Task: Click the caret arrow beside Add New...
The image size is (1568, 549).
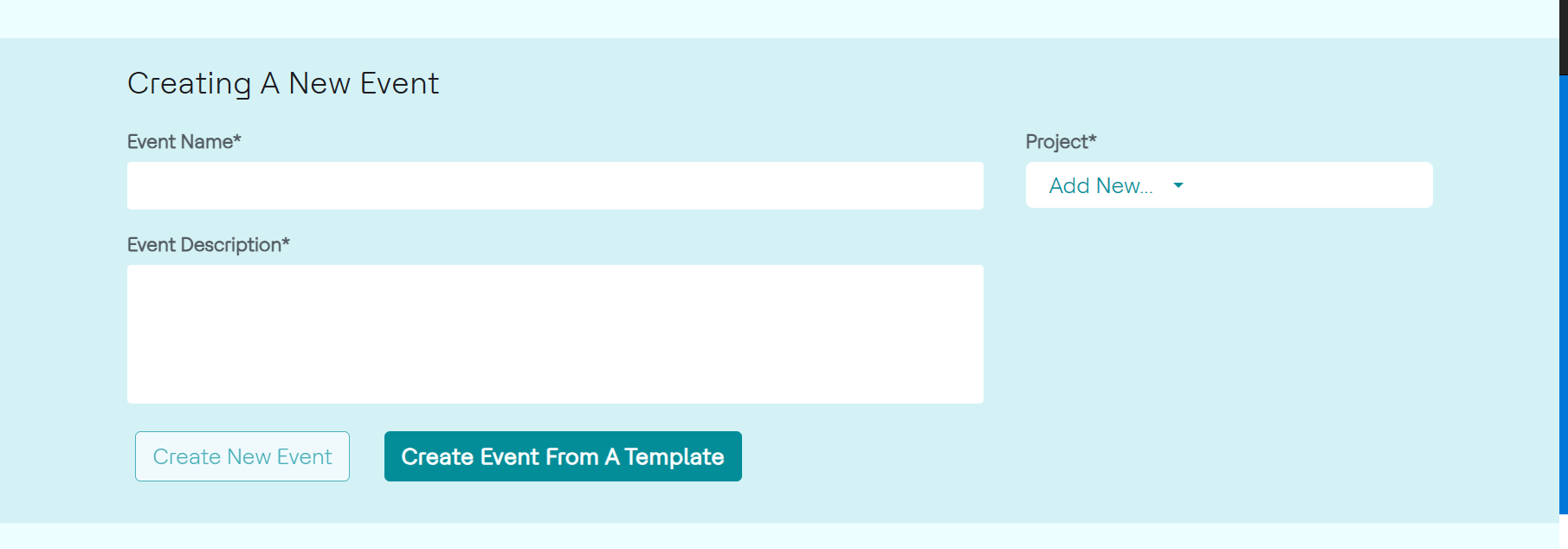Action: (x=1178, y=185)
